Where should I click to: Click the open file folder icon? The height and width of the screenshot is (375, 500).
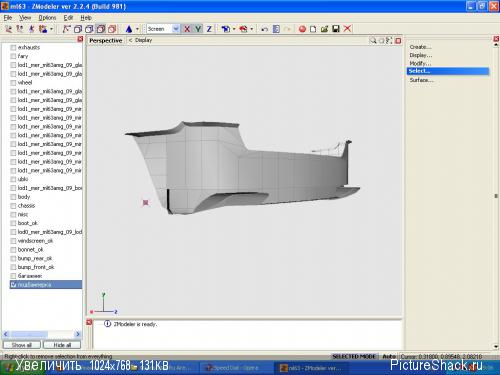(324, 29)
